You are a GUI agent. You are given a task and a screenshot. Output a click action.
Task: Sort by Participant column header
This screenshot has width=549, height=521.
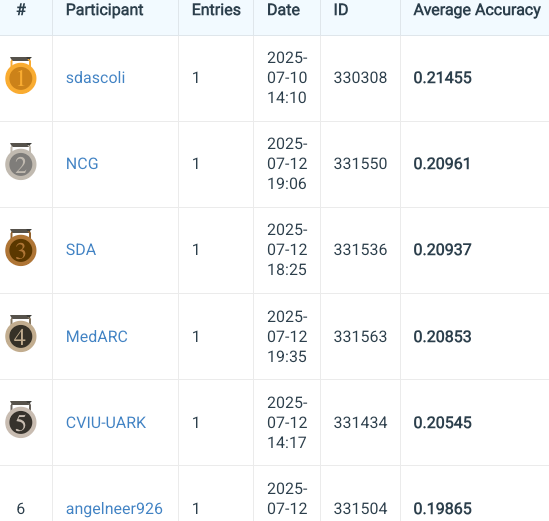[104, 10]
